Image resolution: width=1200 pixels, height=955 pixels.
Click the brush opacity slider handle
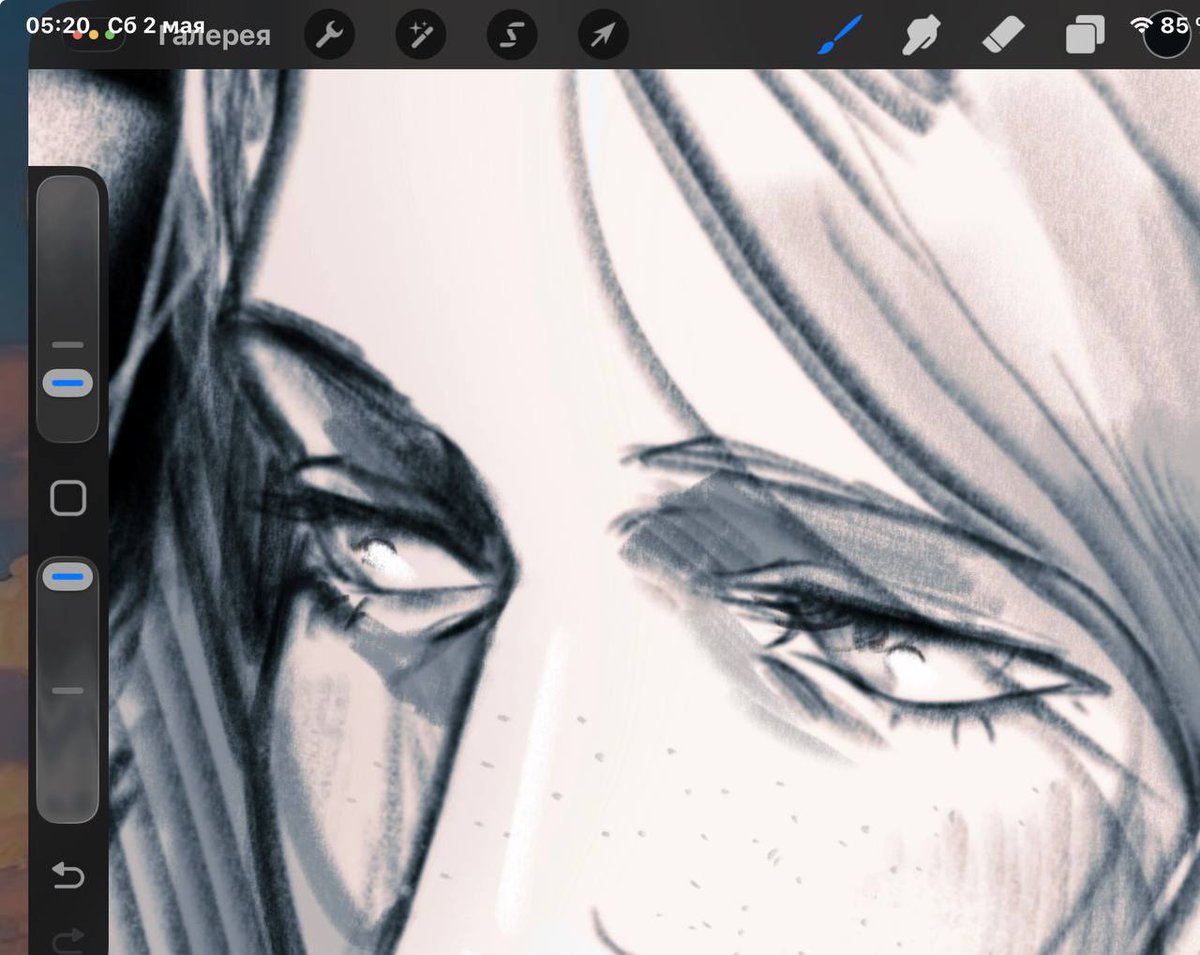click(68, 576)
